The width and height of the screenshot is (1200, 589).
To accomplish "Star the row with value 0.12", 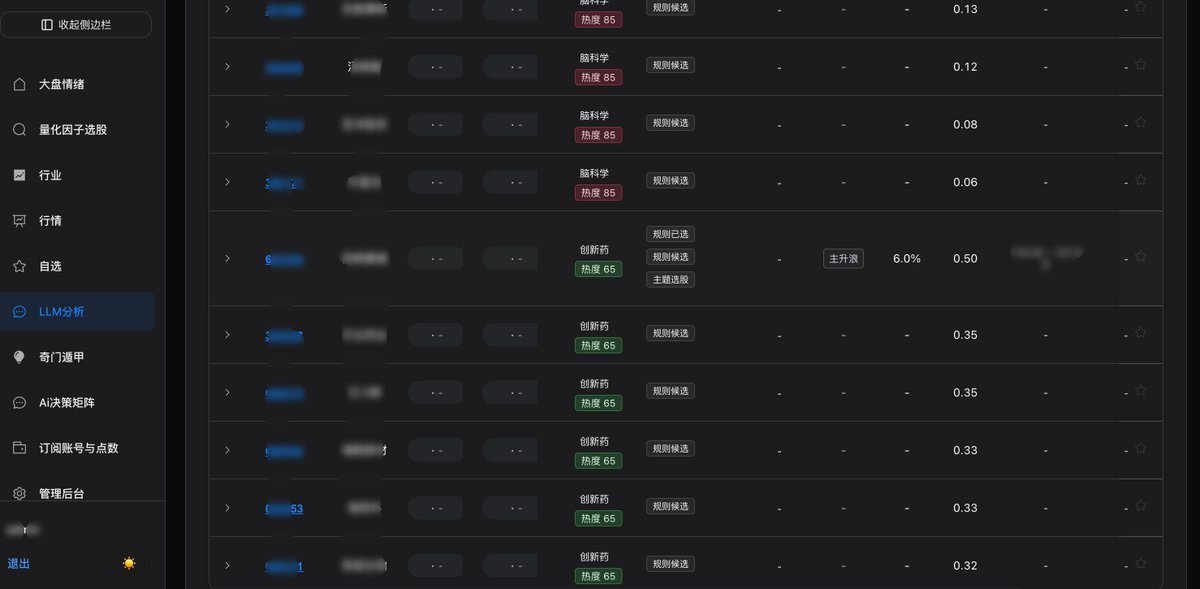I will coord(1141,65).
